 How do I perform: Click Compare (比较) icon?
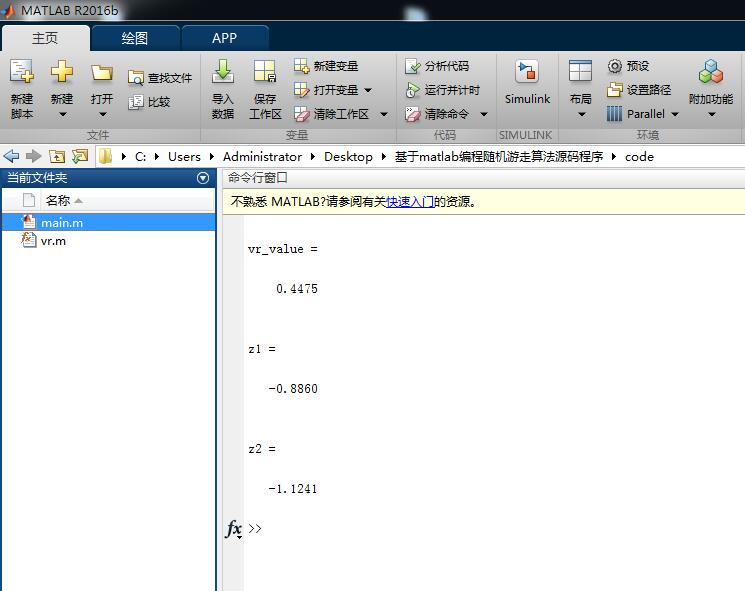135,102
